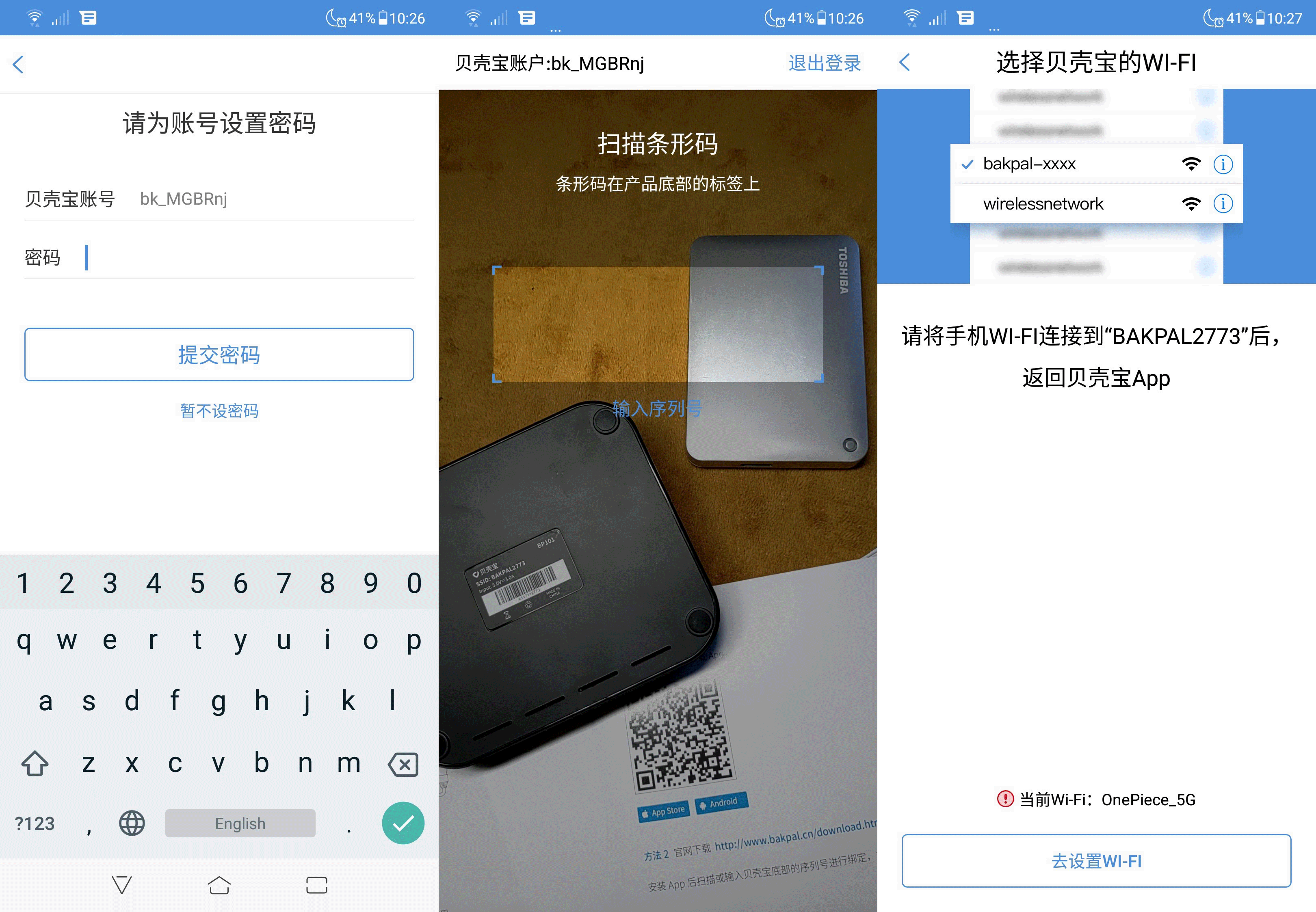Tap the password input field to type
This screenshot has width=1316, height=912.
point(220,257)
